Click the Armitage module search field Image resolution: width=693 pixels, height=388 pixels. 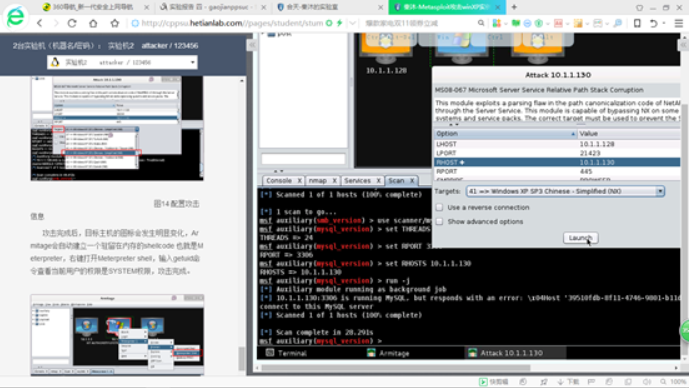pyautogui.click(x=303, y=159)
